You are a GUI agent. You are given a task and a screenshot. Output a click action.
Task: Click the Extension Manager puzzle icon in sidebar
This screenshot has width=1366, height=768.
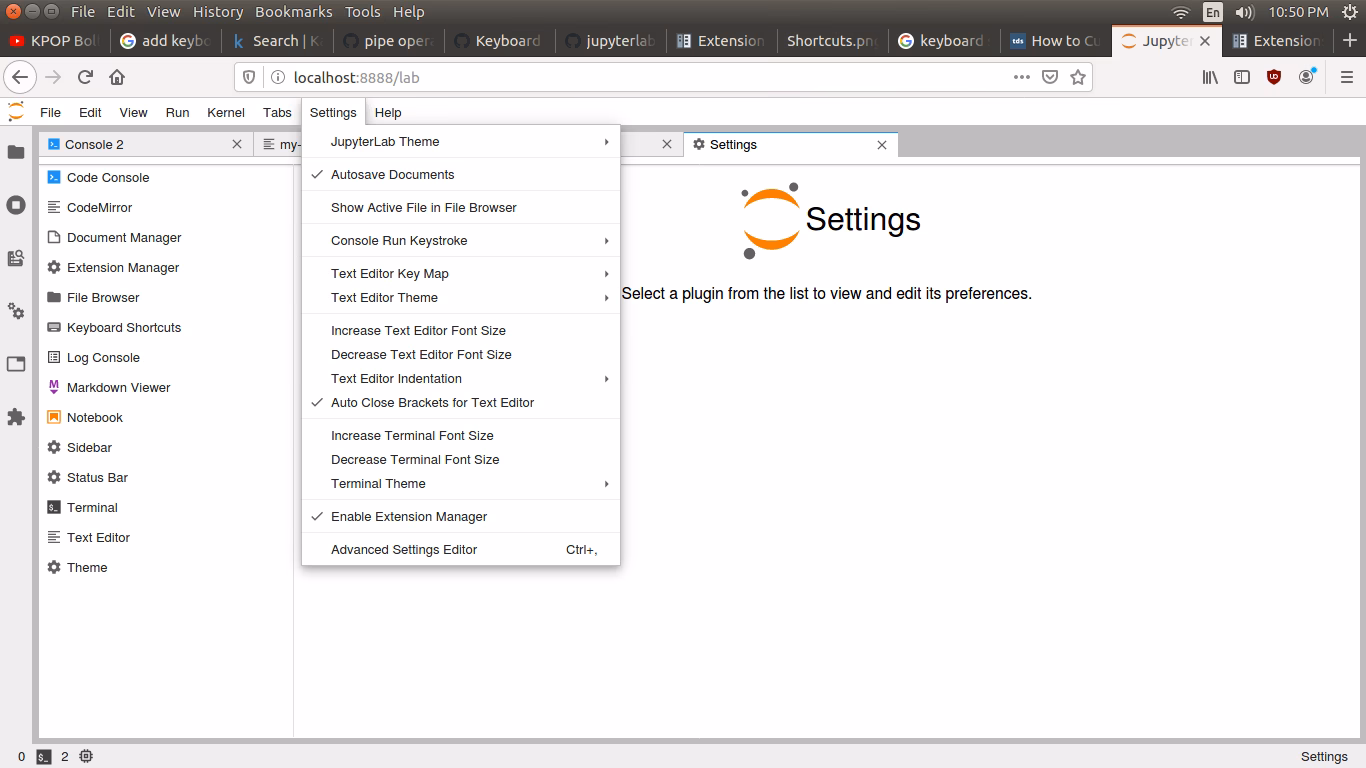16,417
